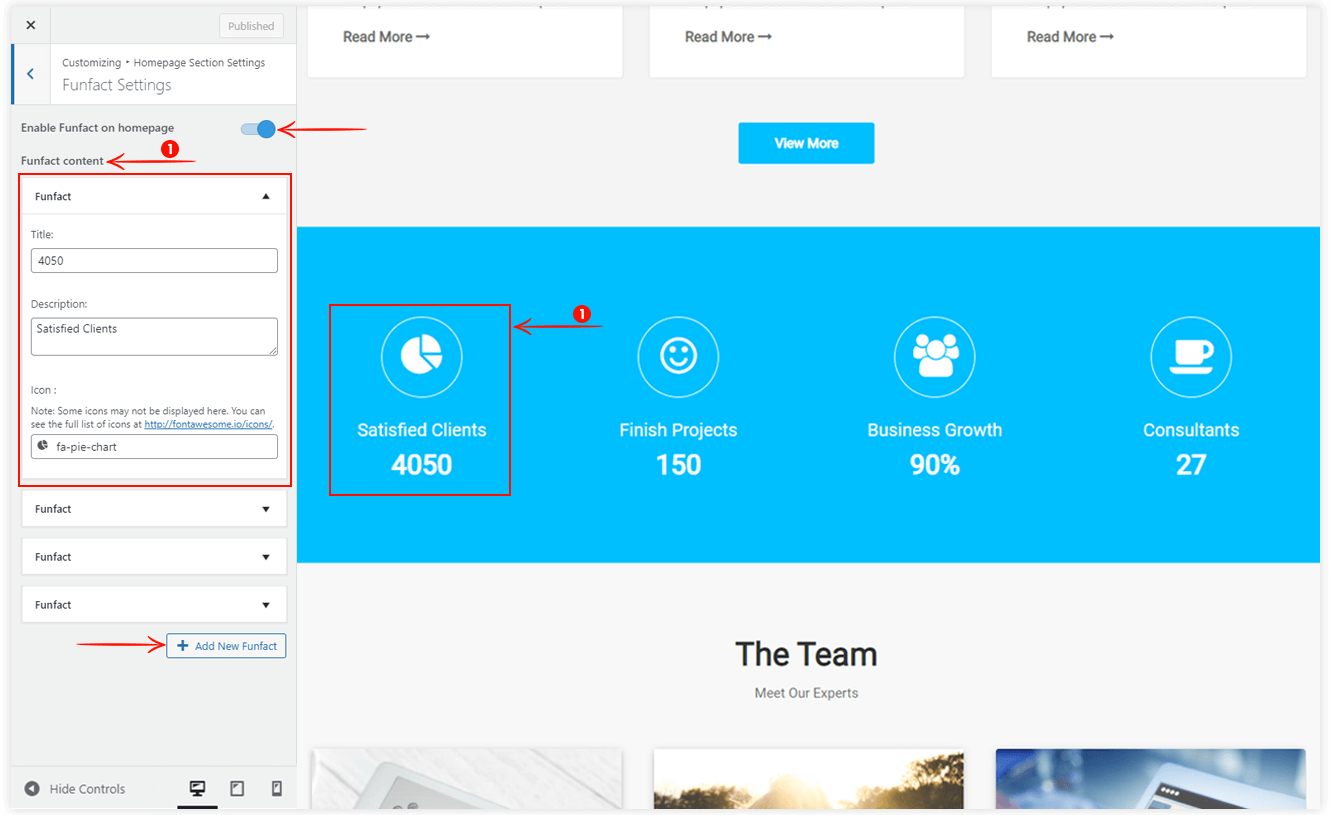The height and width of the screenshot is (815, 1330).
Task: Go back using the left chevron
Action: click(x=31, y=74)
